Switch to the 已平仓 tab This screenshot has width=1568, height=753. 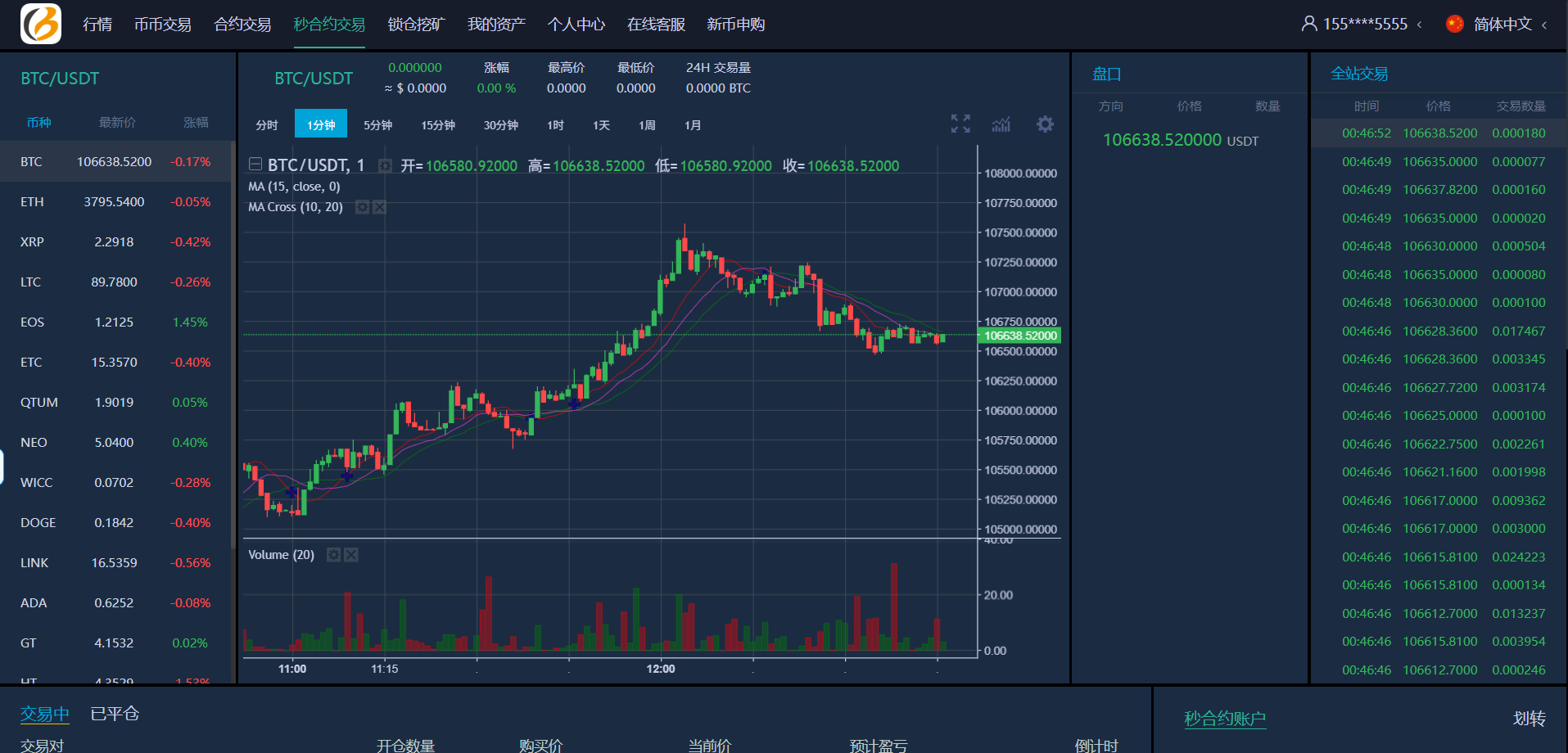(x=115, y=714)
